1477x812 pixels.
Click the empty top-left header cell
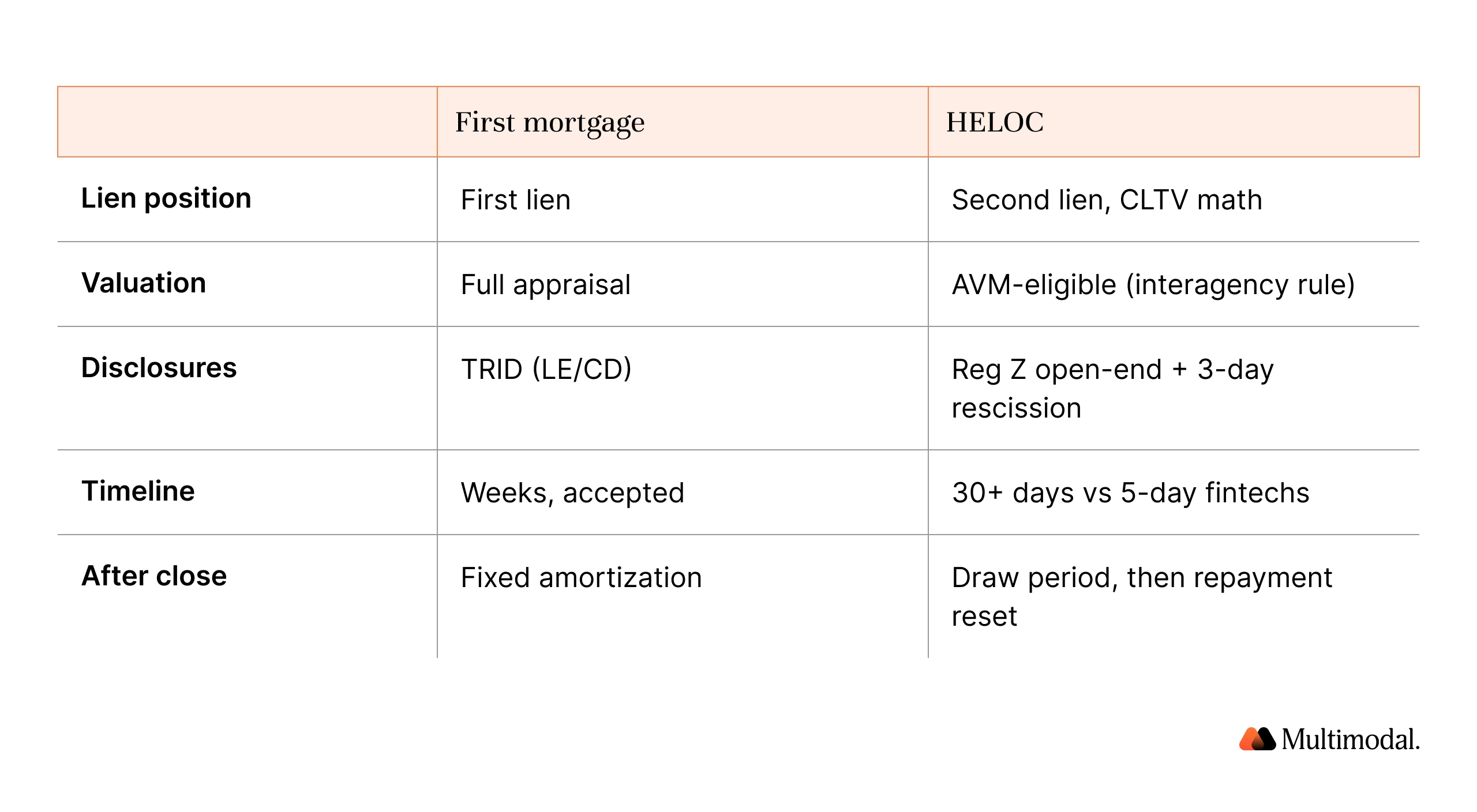tap(248, 122)
